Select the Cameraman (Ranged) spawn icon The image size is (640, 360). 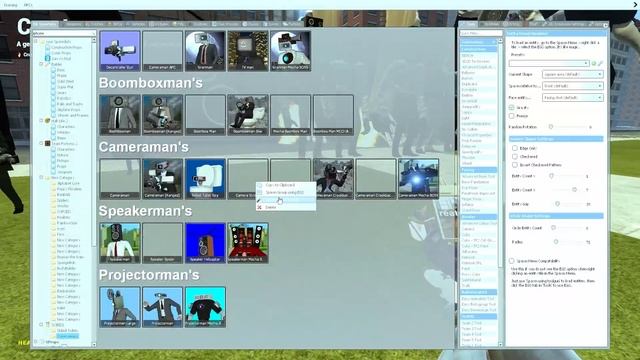click(x=162, y=179)
